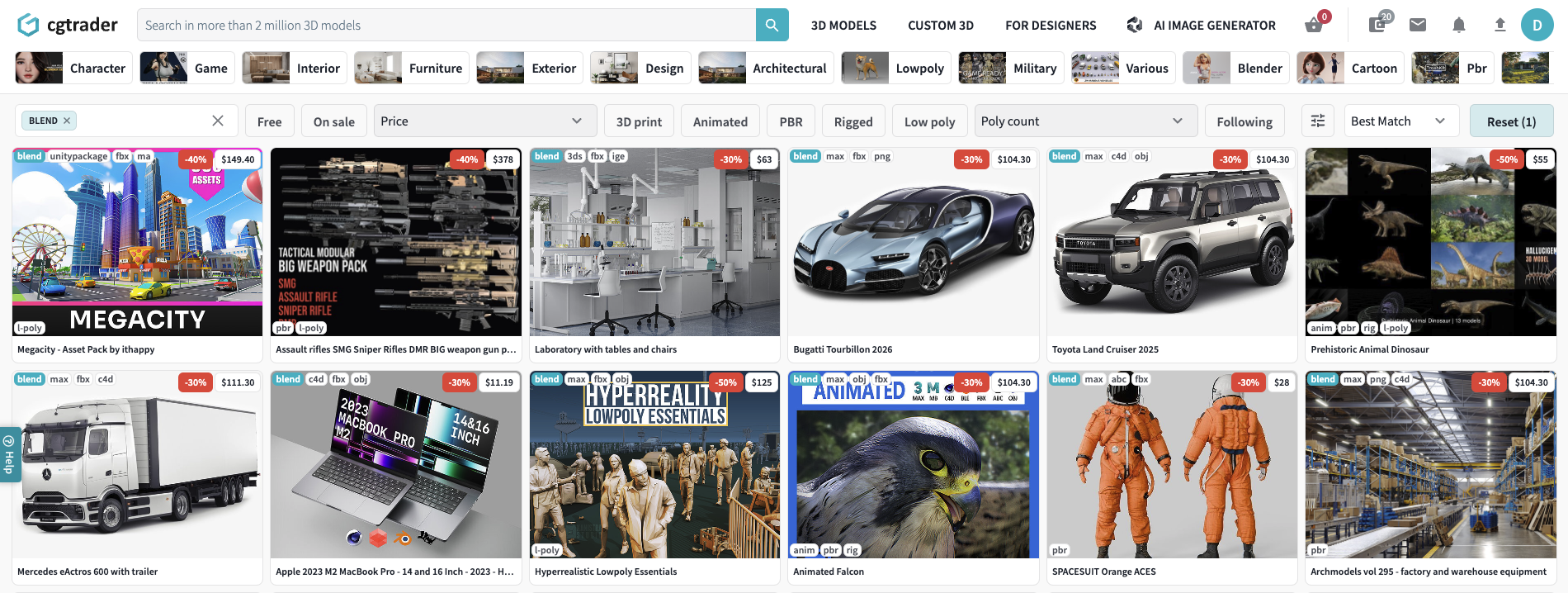Viewport: 1568px width, 593px height.
Task: Open Toyota Land Cruiser 2025 title link
Action: (x=1105, y=349)
